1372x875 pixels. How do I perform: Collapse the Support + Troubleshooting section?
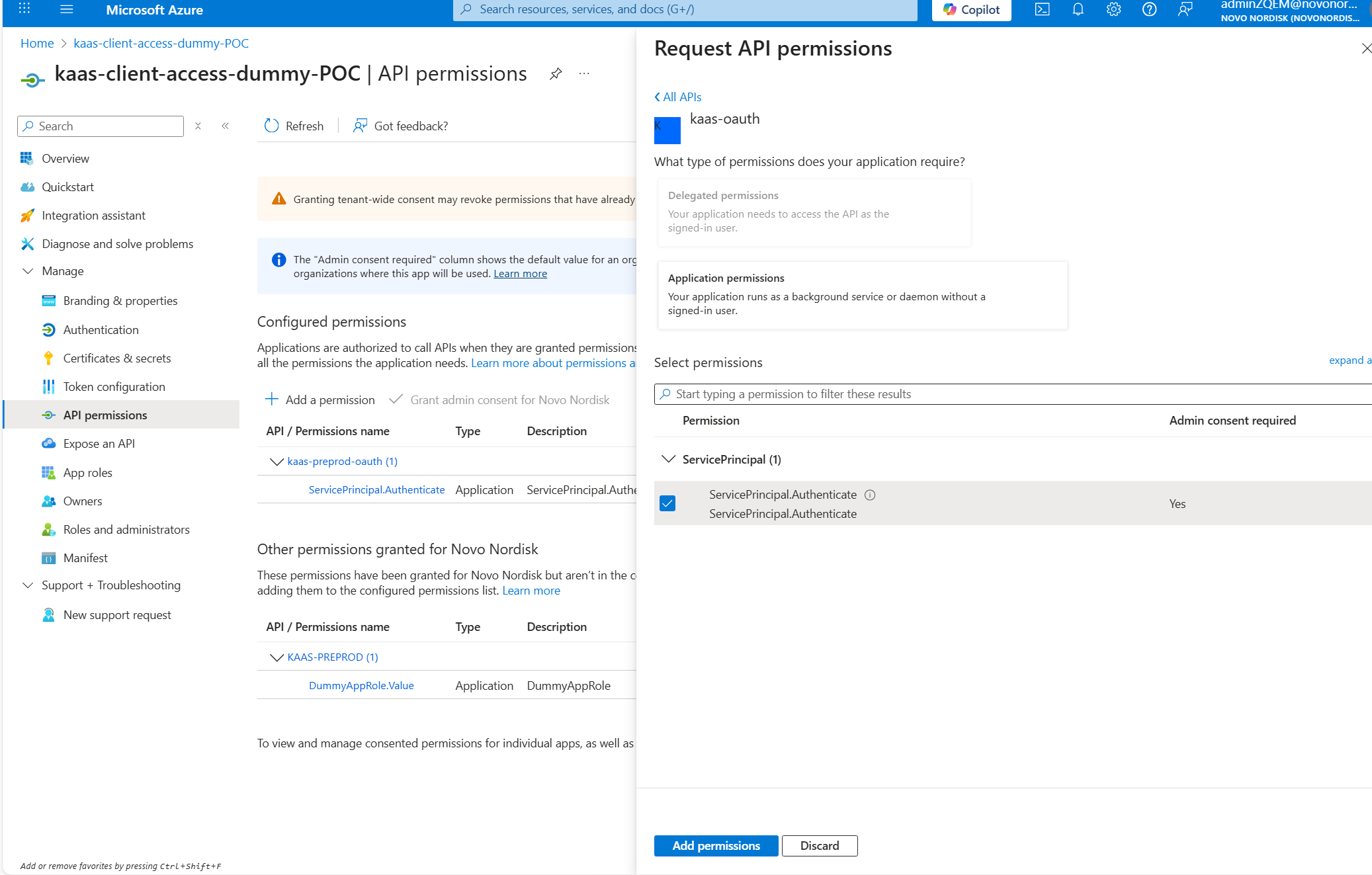tap(28, 585)
